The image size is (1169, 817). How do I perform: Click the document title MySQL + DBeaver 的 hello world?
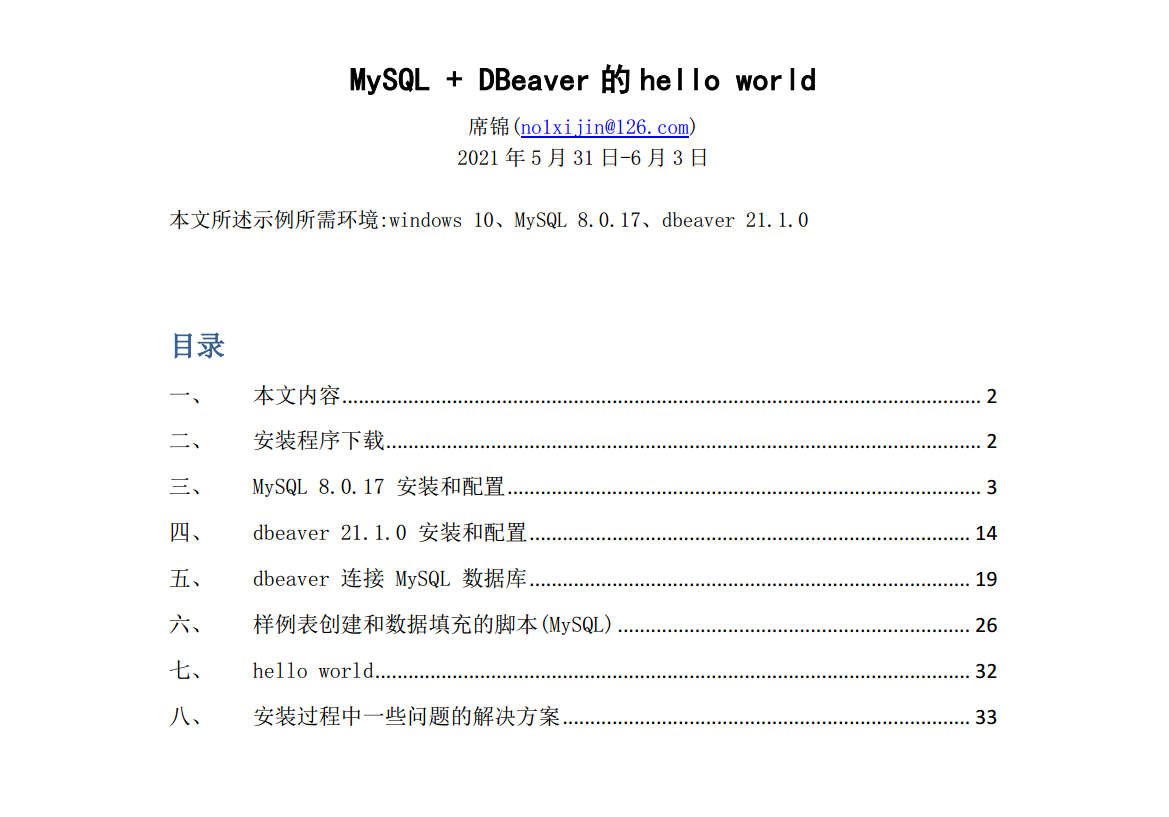coord(583,81)
